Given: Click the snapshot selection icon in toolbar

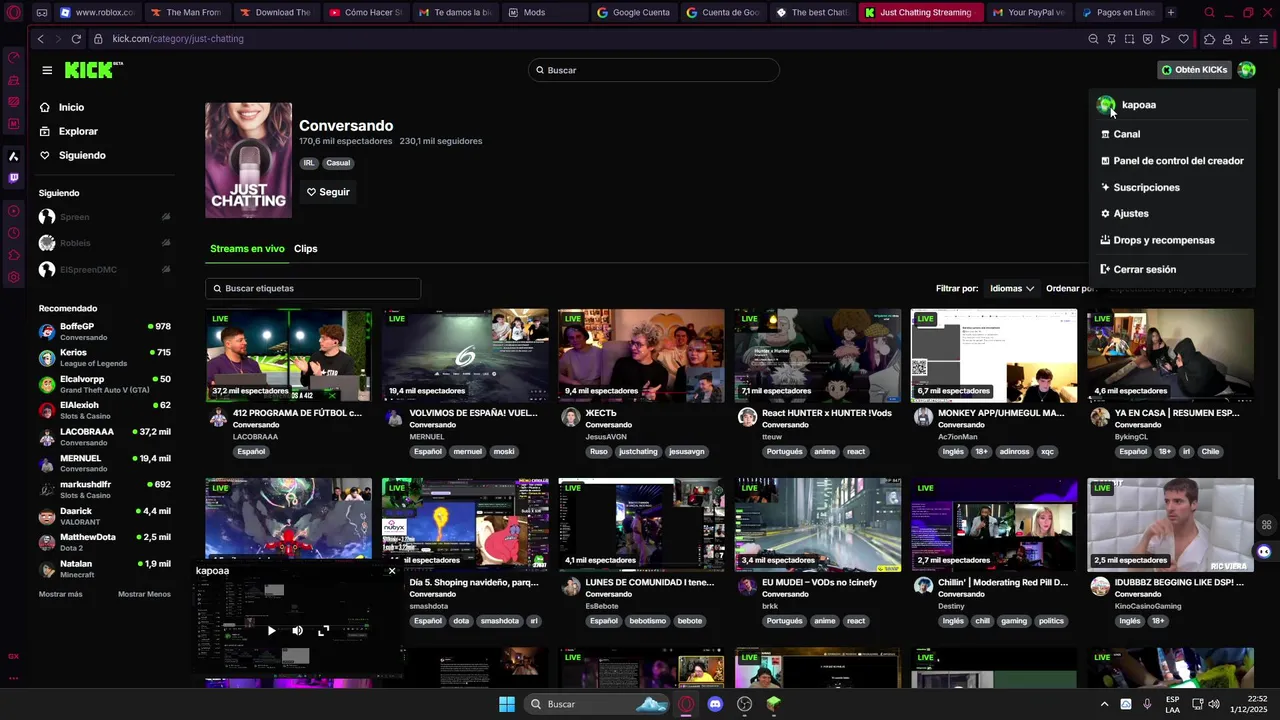Looking at the screenshot, I should [1129, 39].
